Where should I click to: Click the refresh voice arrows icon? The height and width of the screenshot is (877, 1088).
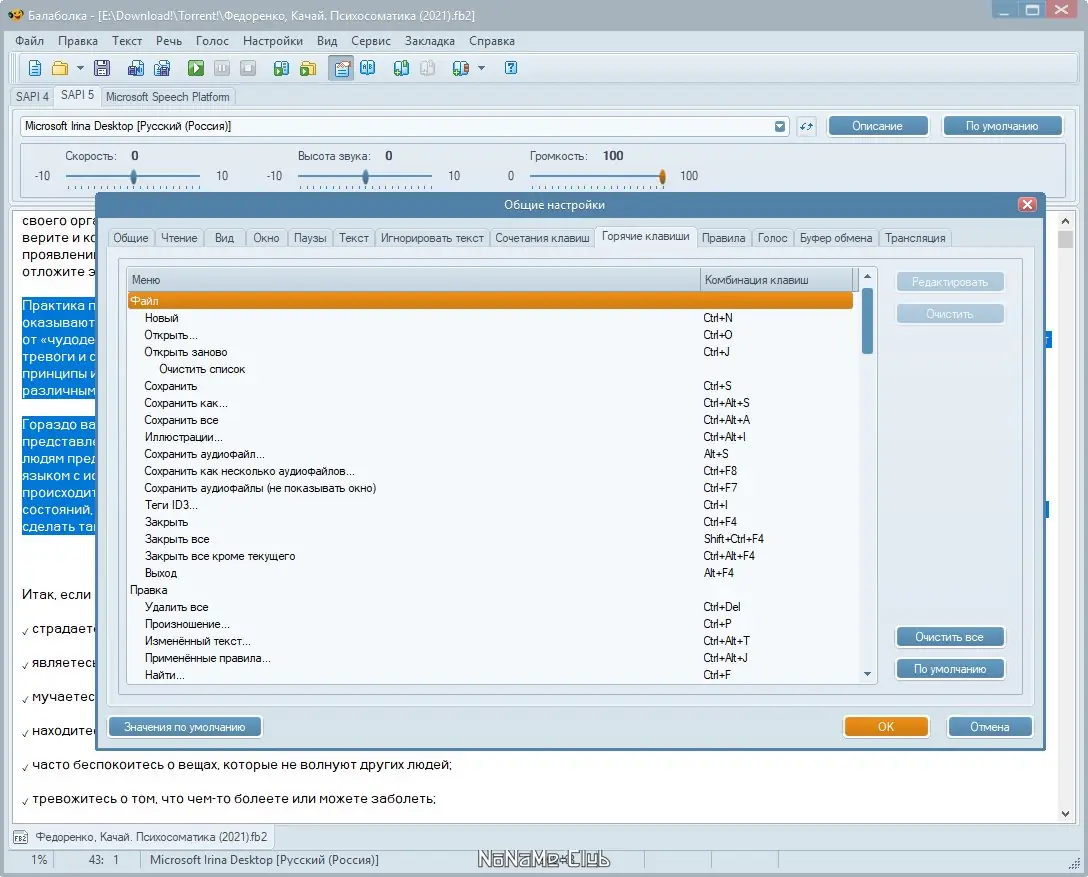click(x=806, y=126)
